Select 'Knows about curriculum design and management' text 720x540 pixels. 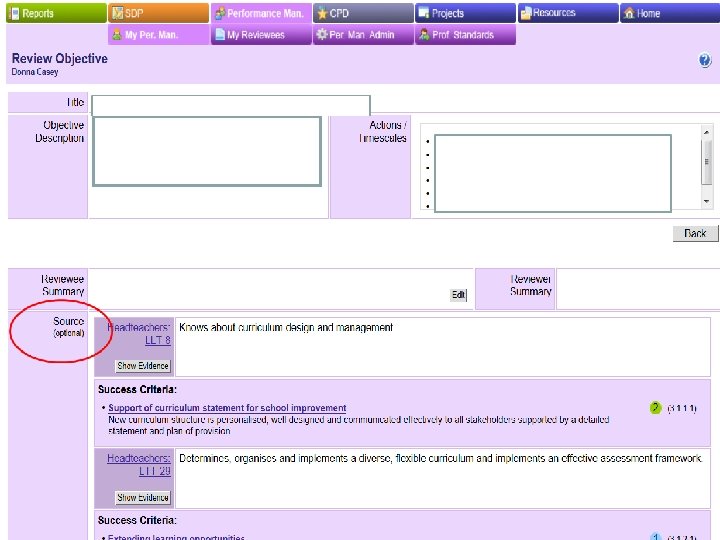(x=286, y=327)
